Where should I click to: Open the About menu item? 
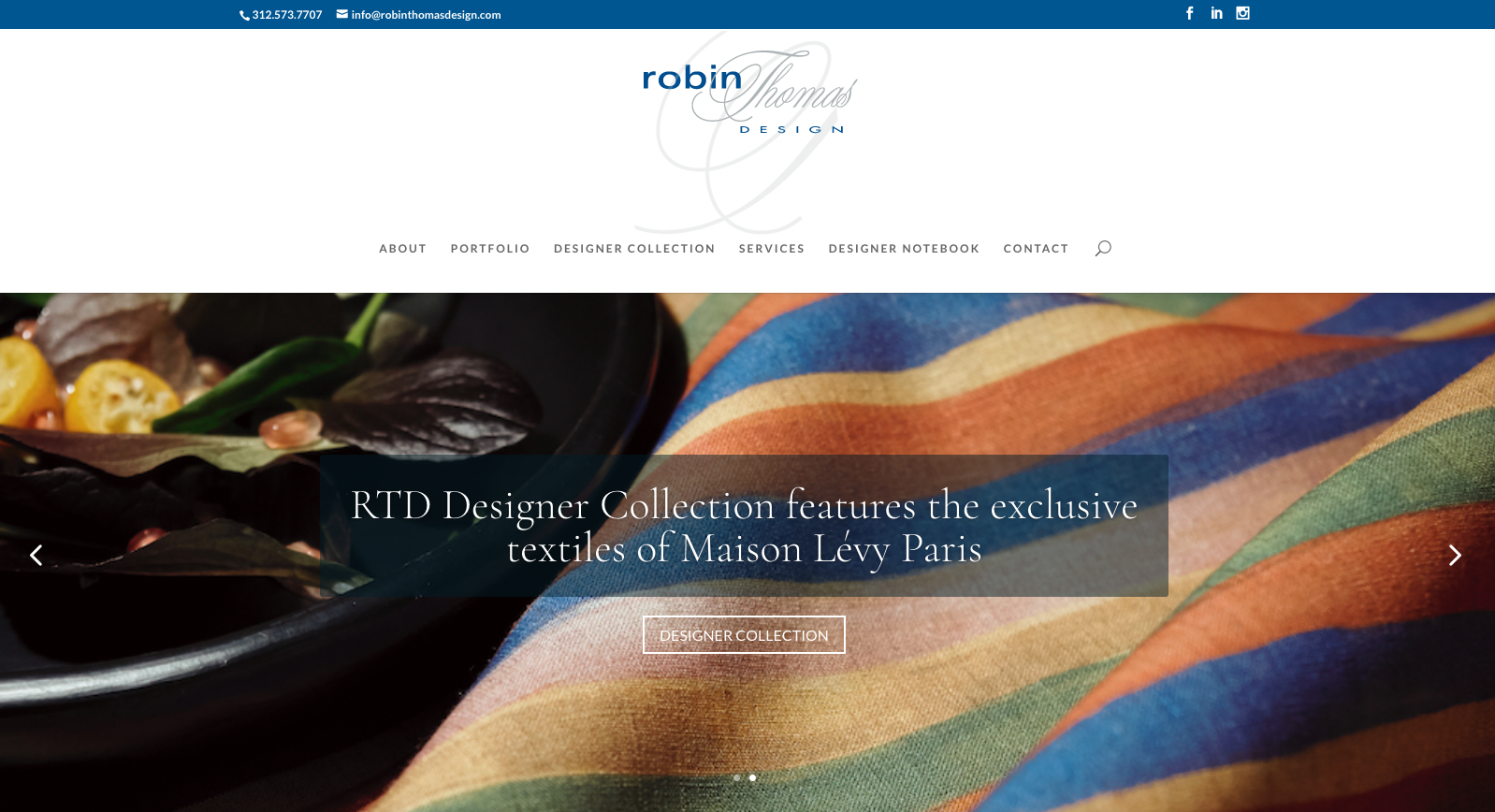[x=402, y=249]
